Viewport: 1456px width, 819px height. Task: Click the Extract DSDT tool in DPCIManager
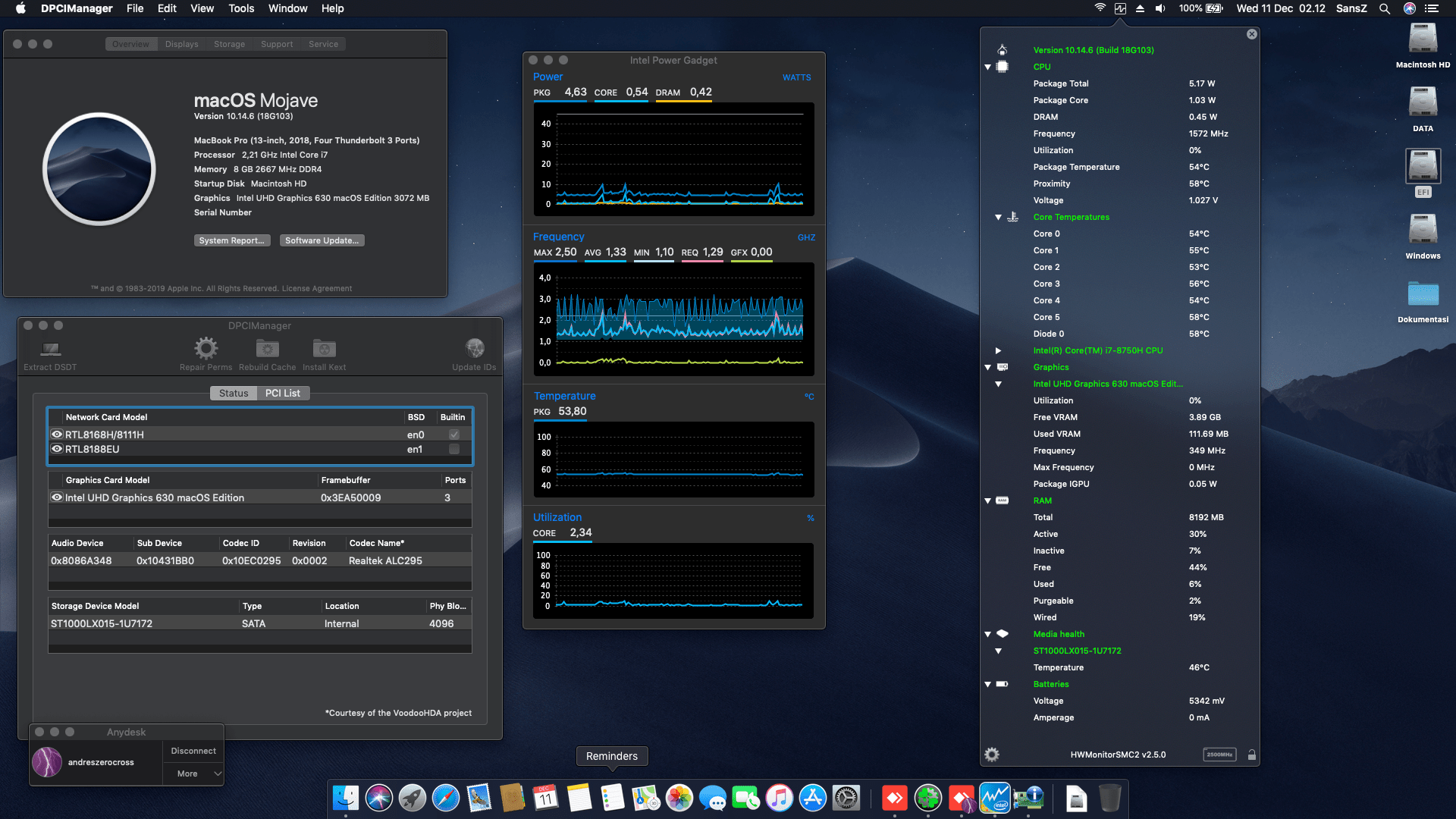49,353
